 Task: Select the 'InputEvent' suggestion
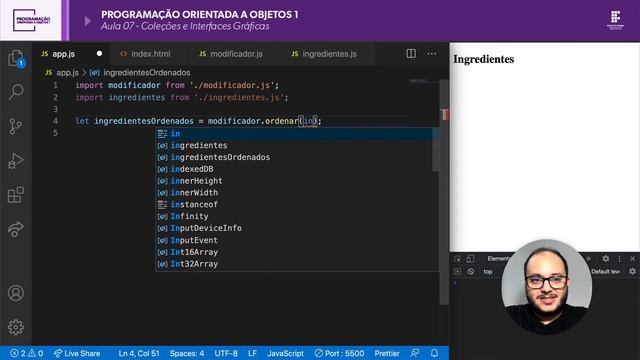pyautogui.click(x=294, y=240)
